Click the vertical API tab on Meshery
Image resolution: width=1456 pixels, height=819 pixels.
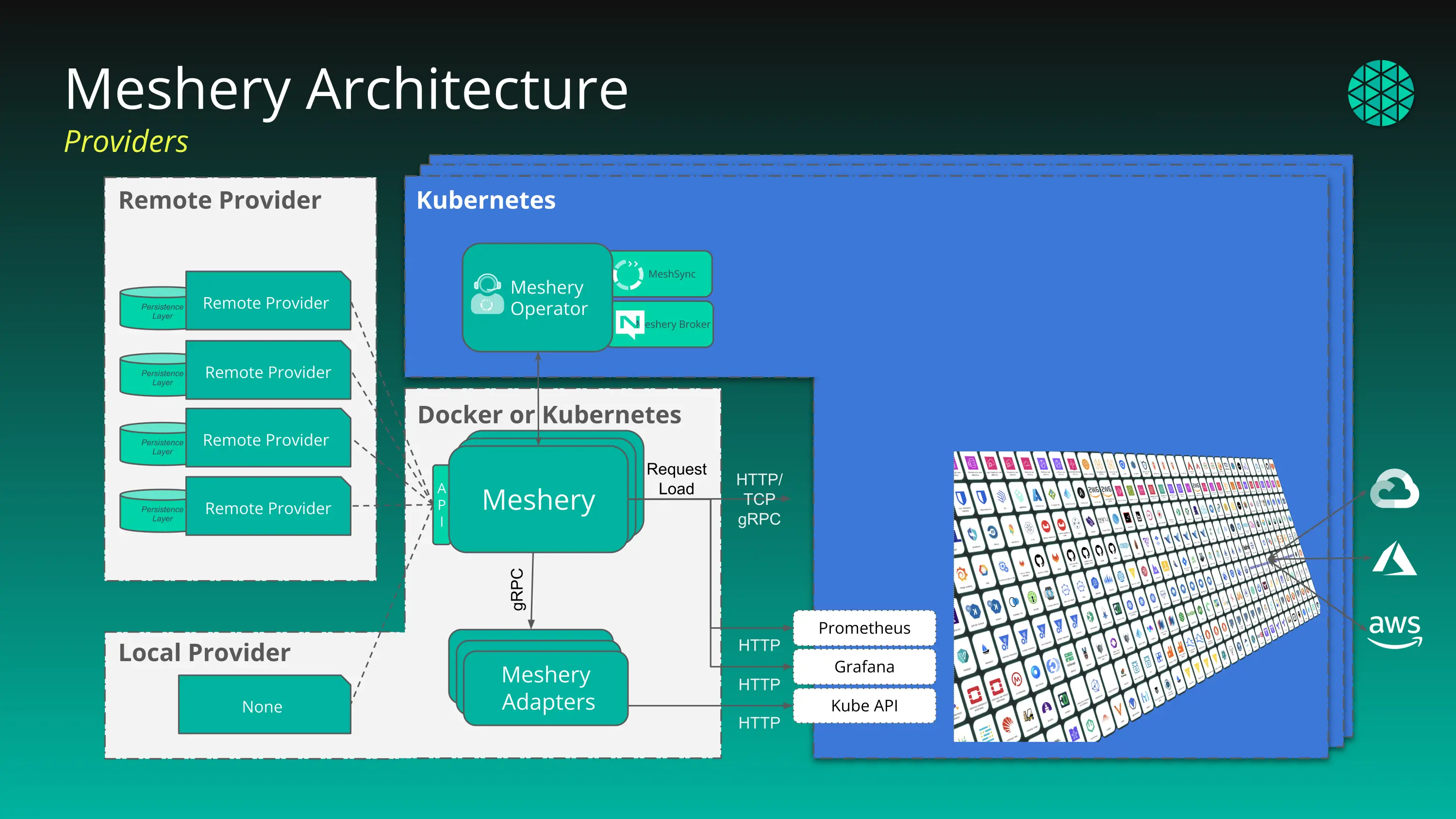(x=441, y=504)
